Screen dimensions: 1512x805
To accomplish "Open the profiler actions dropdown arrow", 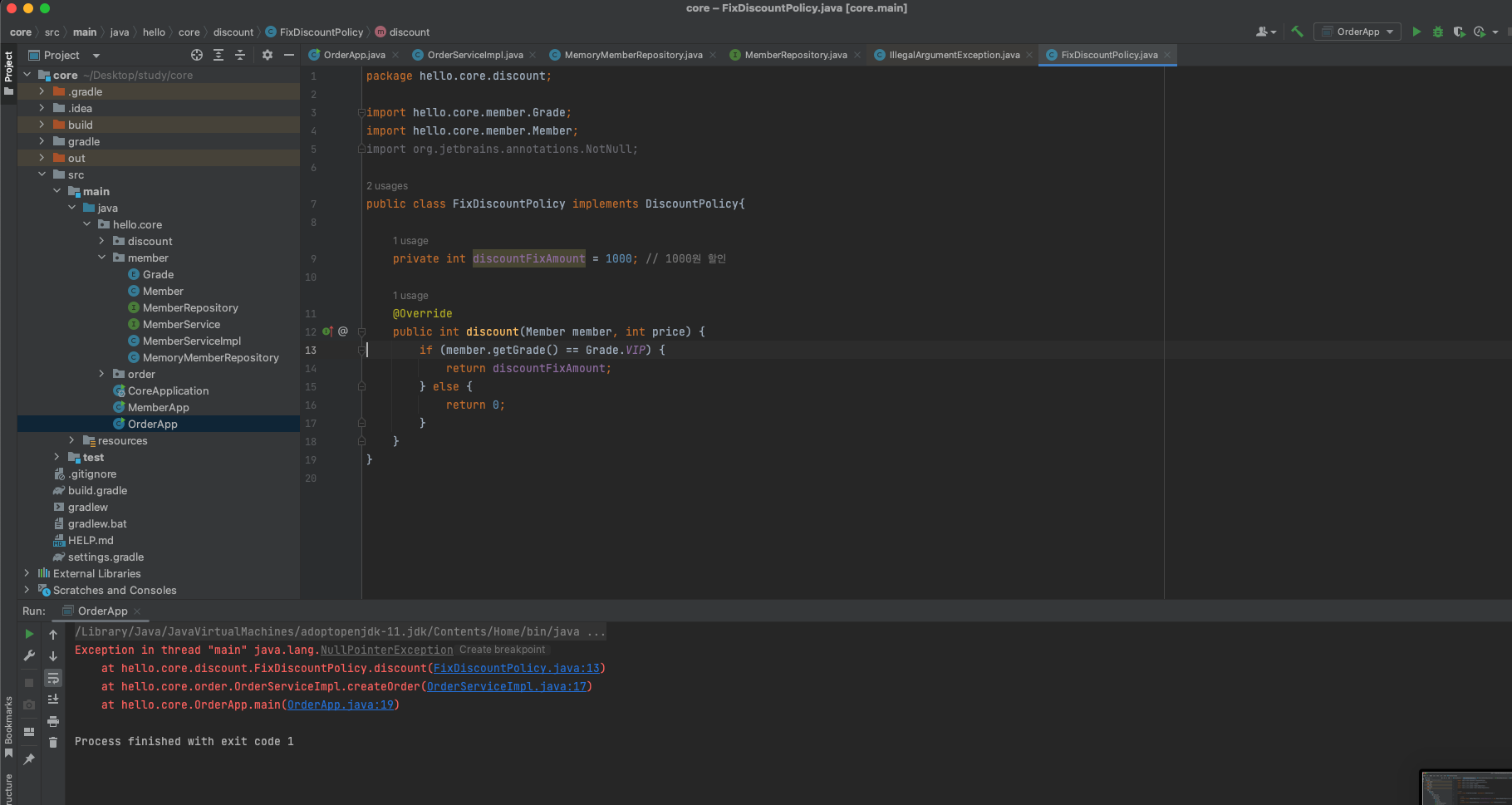I will click(1495, 32).
